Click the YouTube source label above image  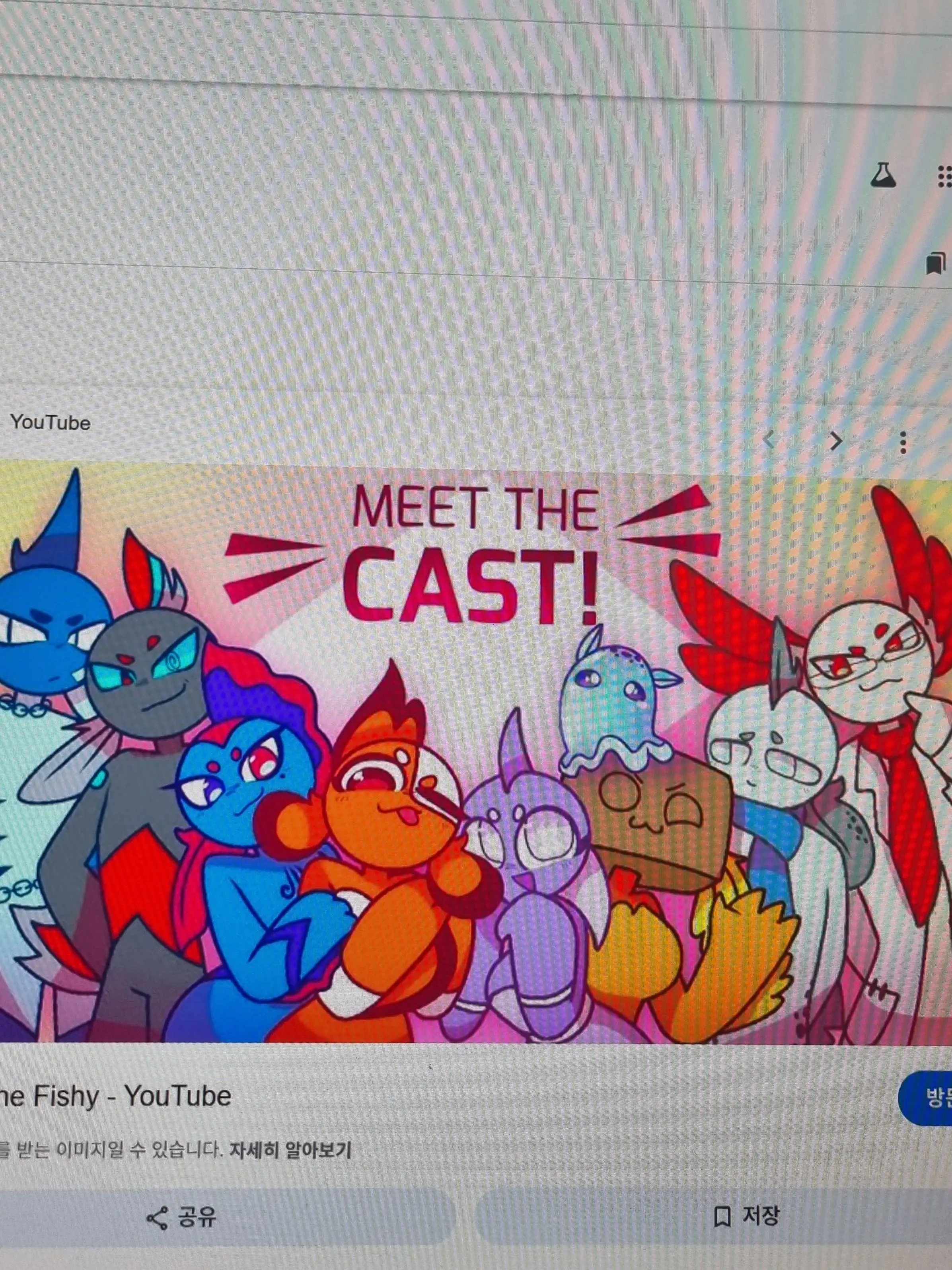[51, 423]
